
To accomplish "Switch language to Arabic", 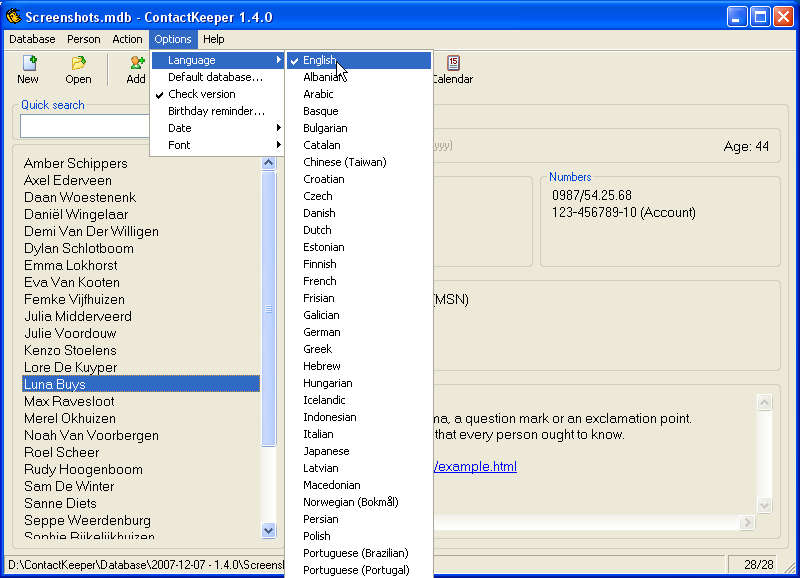I will (x=359, y=94).
